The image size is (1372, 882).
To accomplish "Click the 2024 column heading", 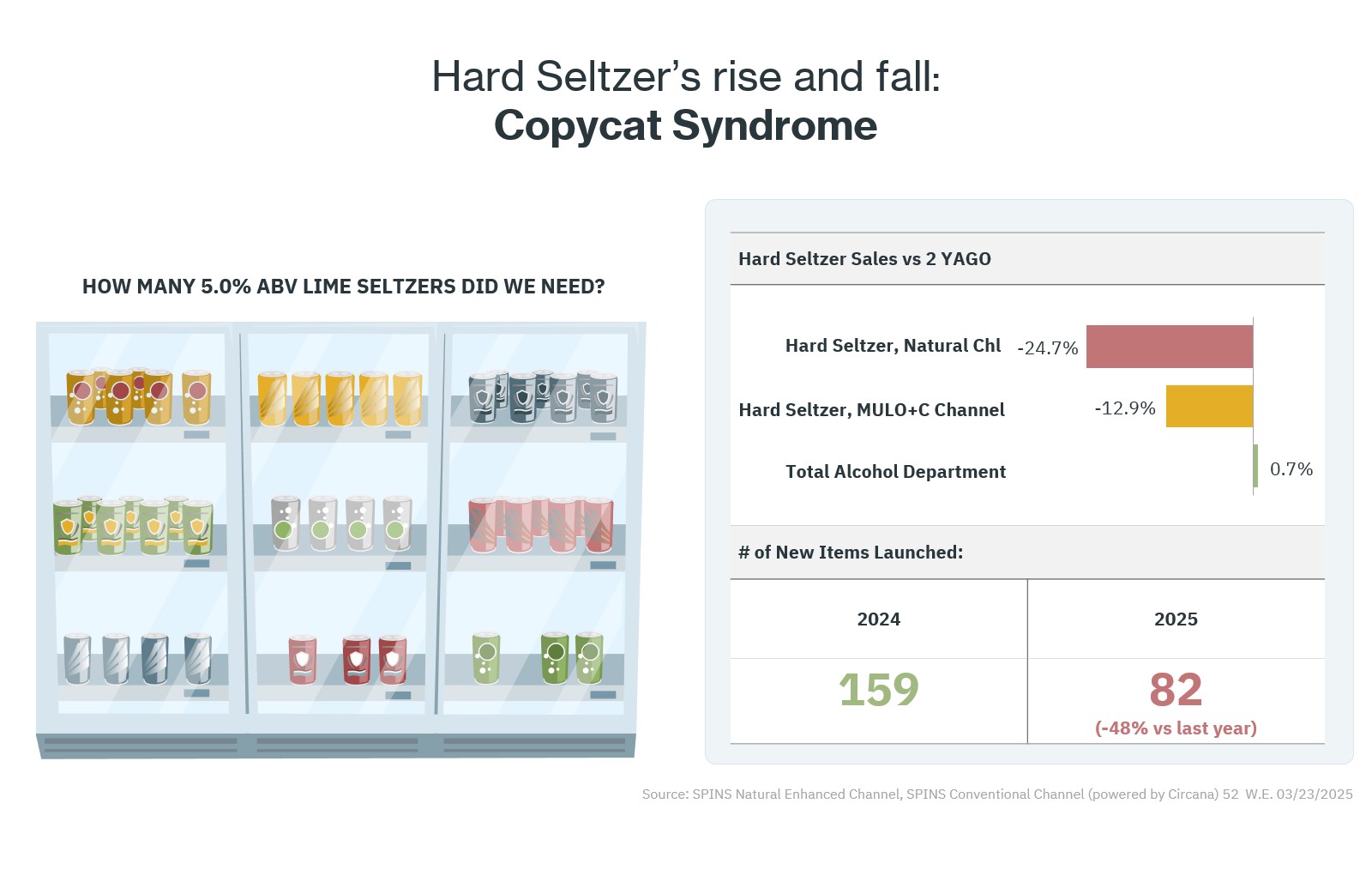I will 879,619.
